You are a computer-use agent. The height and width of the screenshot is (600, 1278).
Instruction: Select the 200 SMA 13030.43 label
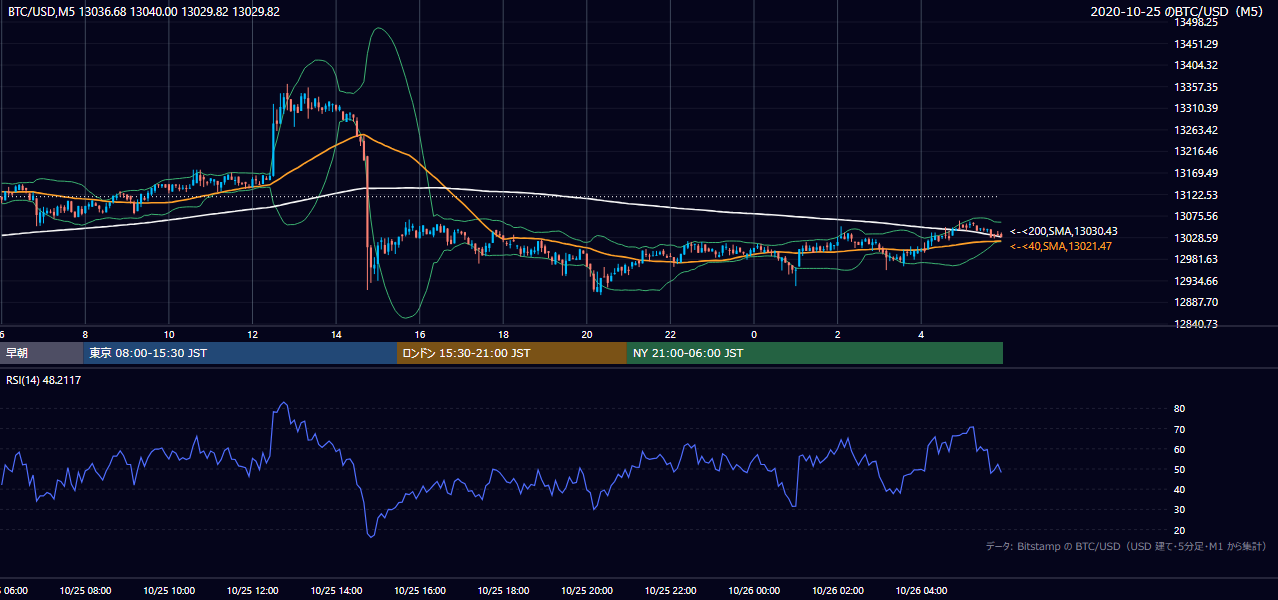(x=1064, y=231)
